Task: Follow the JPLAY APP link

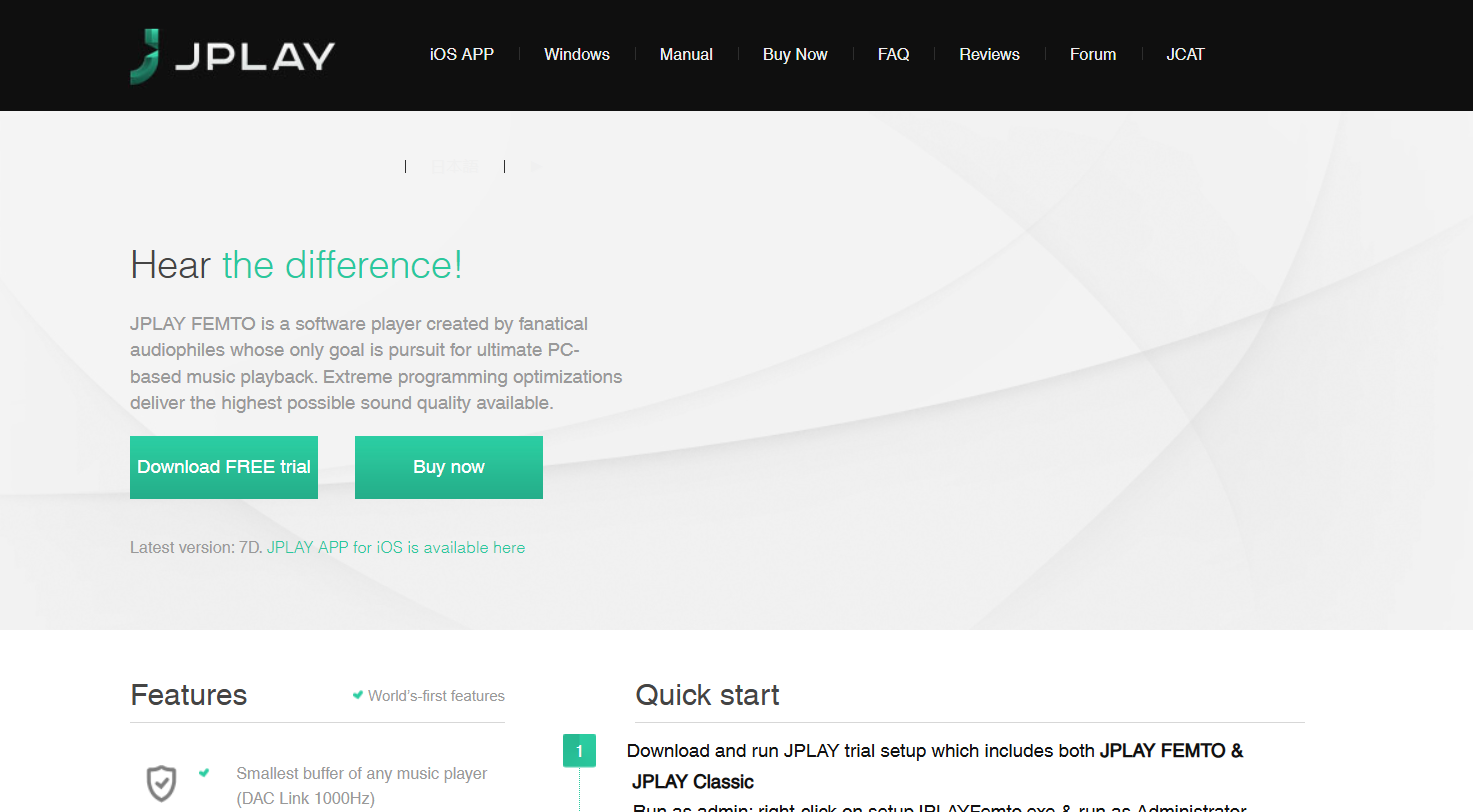Action: click(307, 547)
